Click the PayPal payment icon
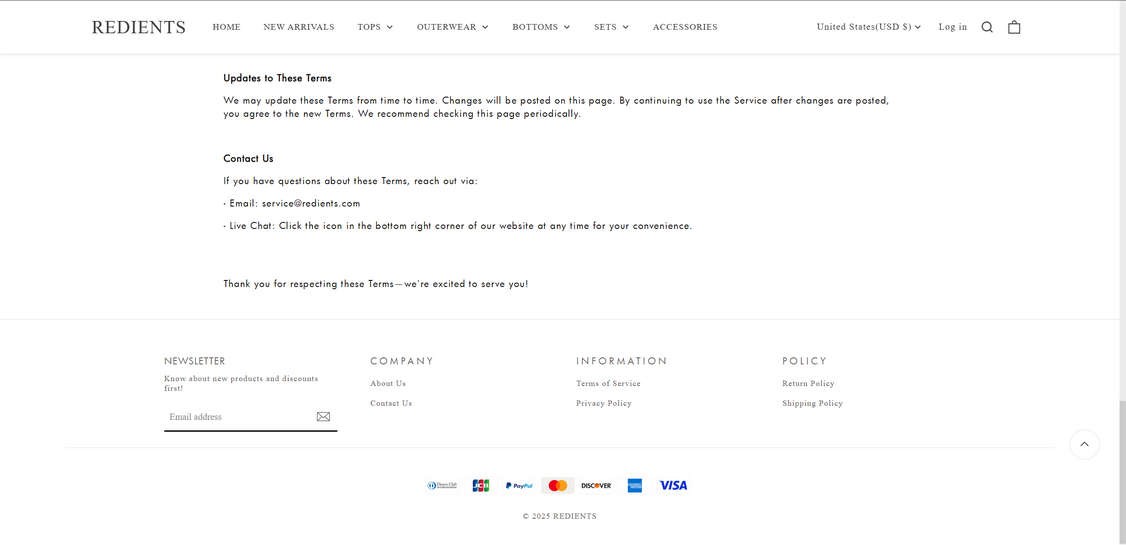Viewport: 1126px width, 545px height. tap(519, 485)
